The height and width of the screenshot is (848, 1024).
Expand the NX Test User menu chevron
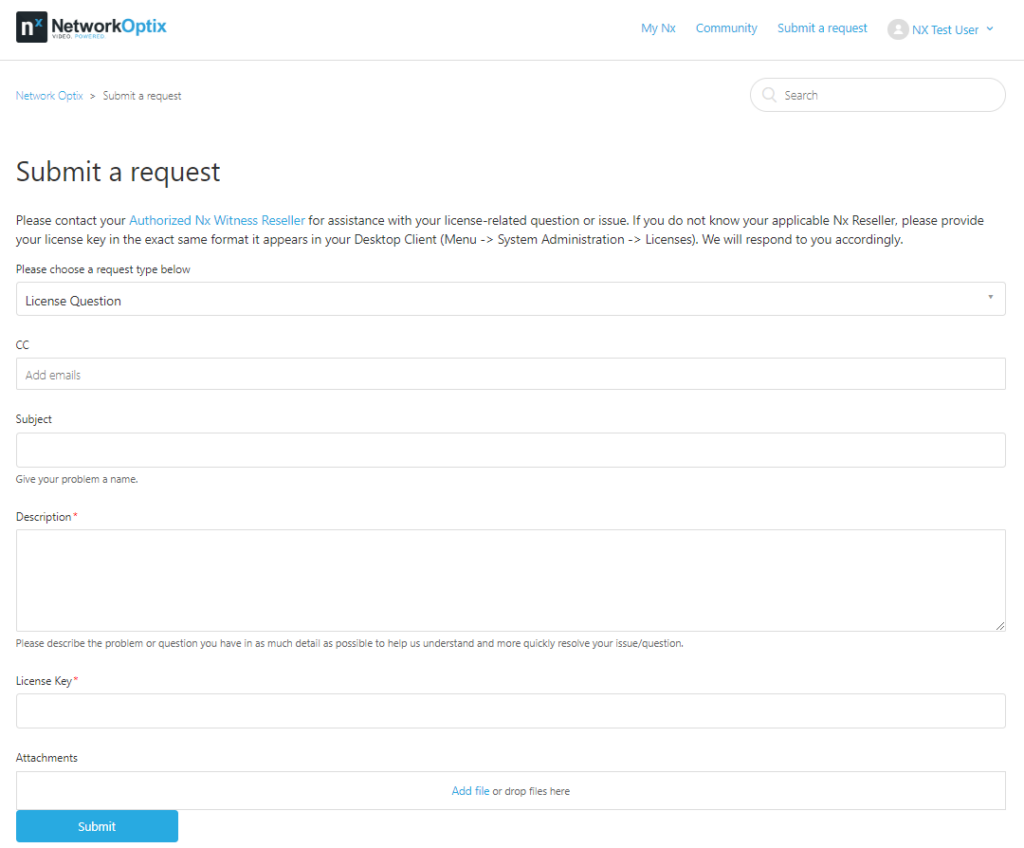(x=989, y=29)
